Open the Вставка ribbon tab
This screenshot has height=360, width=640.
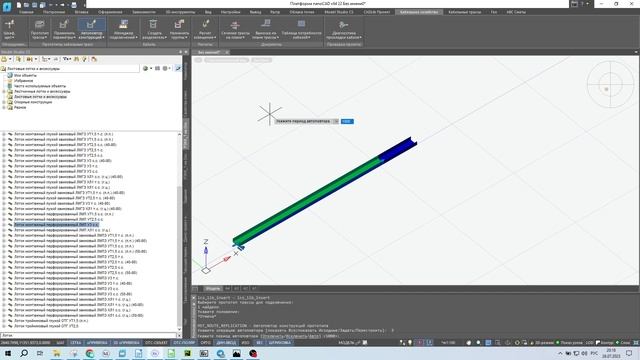coord(82,12)
